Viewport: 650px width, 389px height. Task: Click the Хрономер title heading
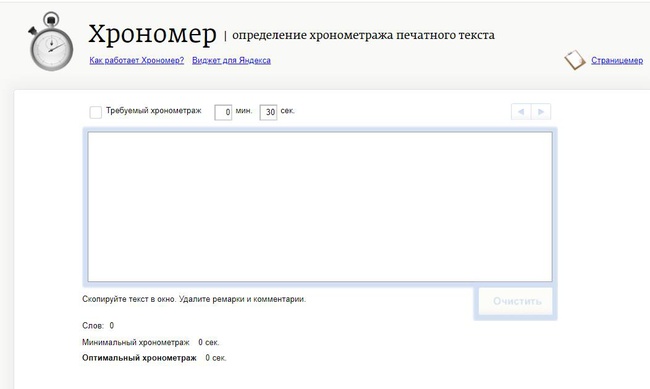click(152, 34)
